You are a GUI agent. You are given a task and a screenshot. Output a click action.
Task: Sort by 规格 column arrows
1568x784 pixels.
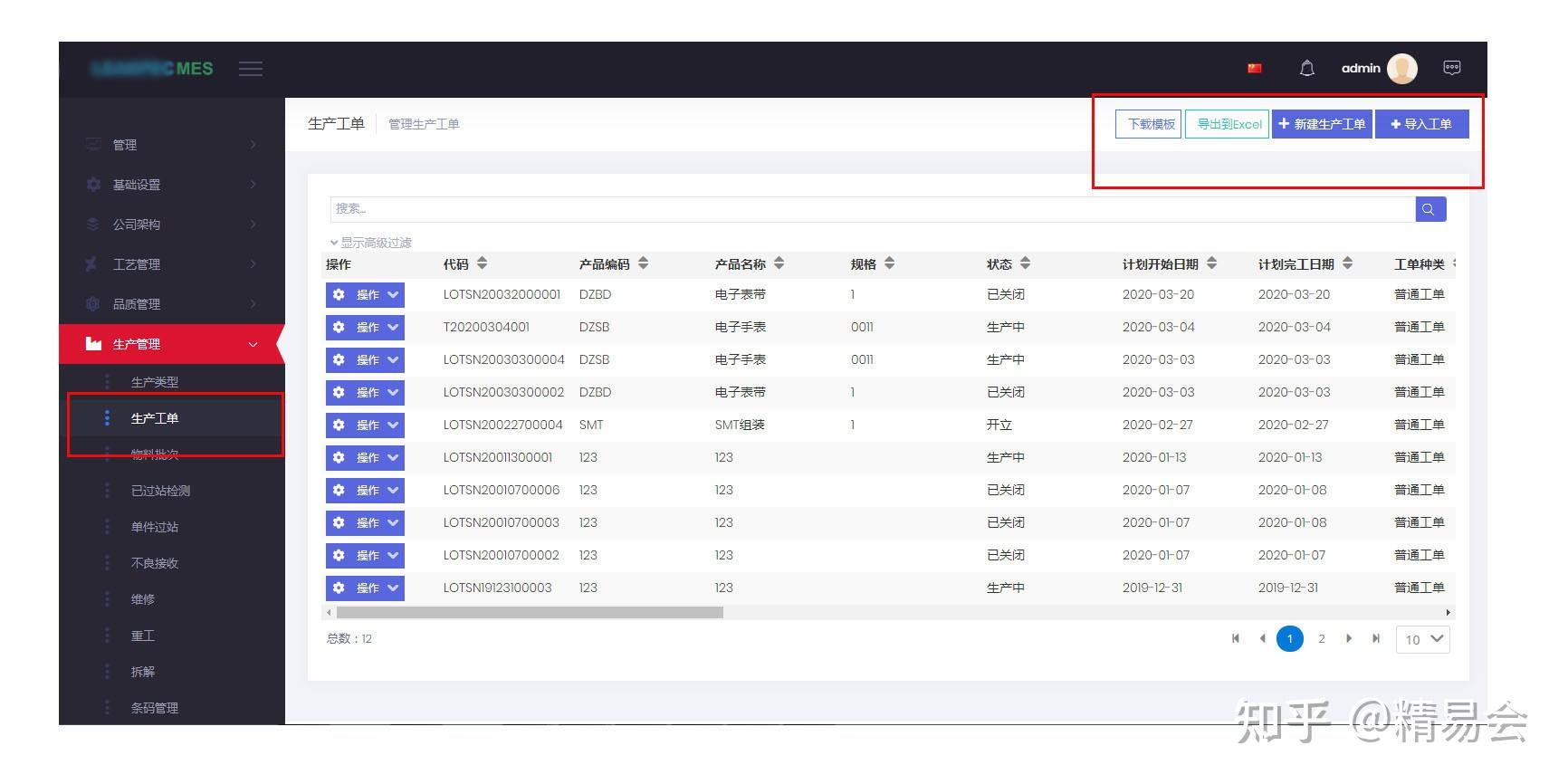pos(889,263)
